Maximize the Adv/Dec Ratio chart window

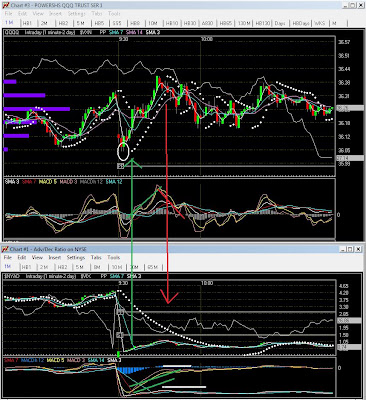point(350,249)
